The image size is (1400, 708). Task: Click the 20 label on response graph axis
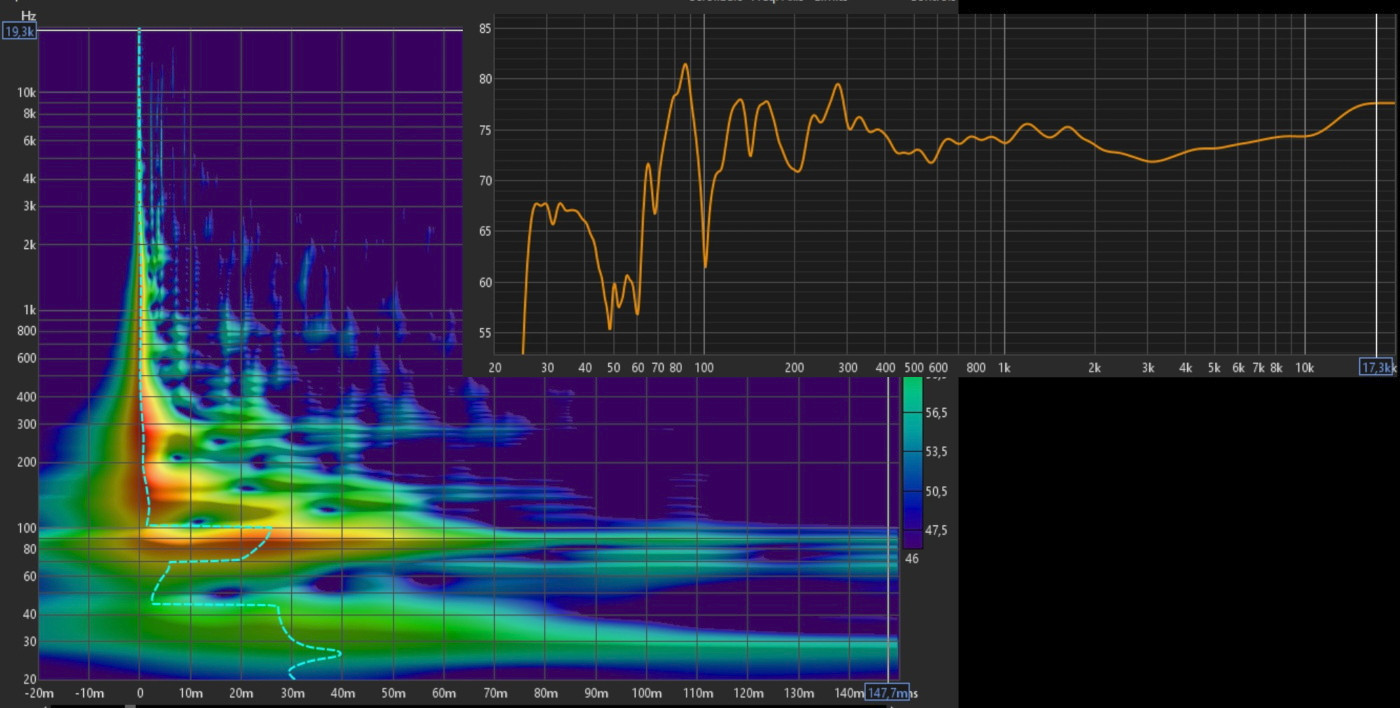pos(494,368)
